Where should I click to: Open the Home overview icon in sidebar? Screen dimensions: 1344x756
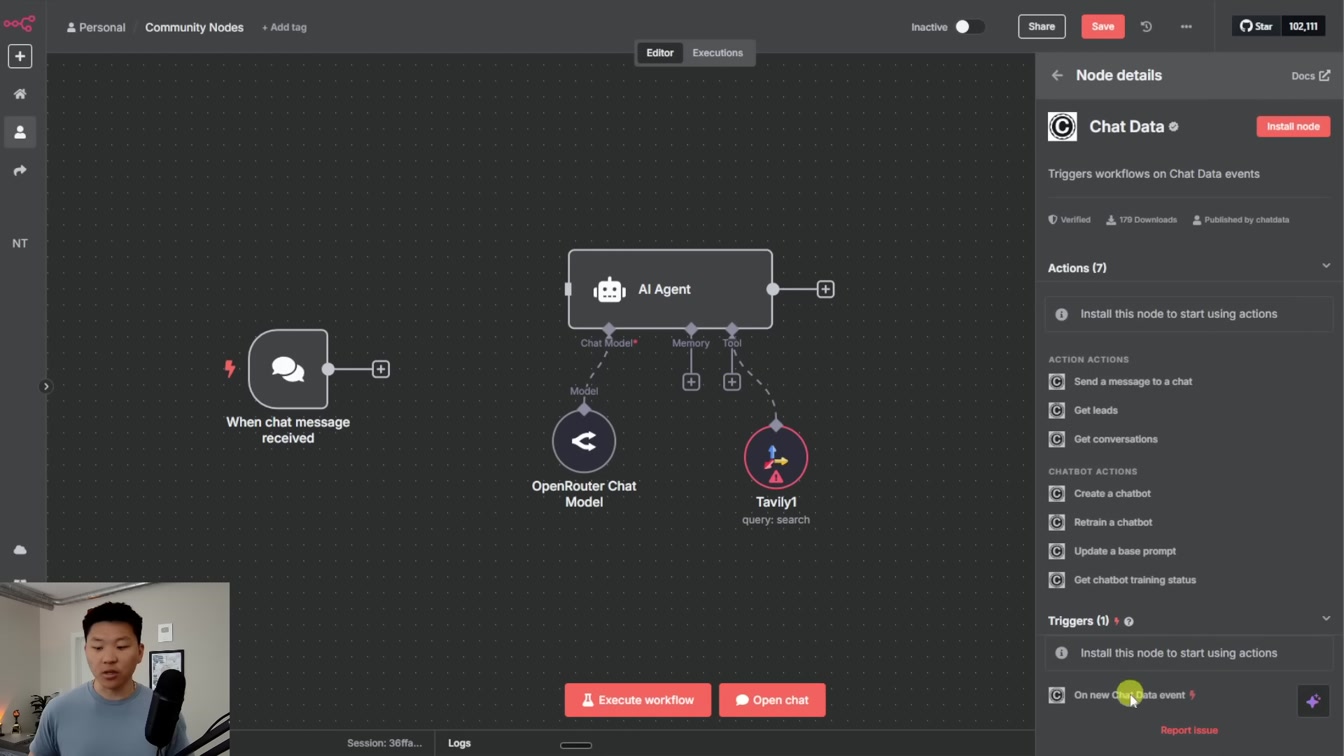[20, 94]
